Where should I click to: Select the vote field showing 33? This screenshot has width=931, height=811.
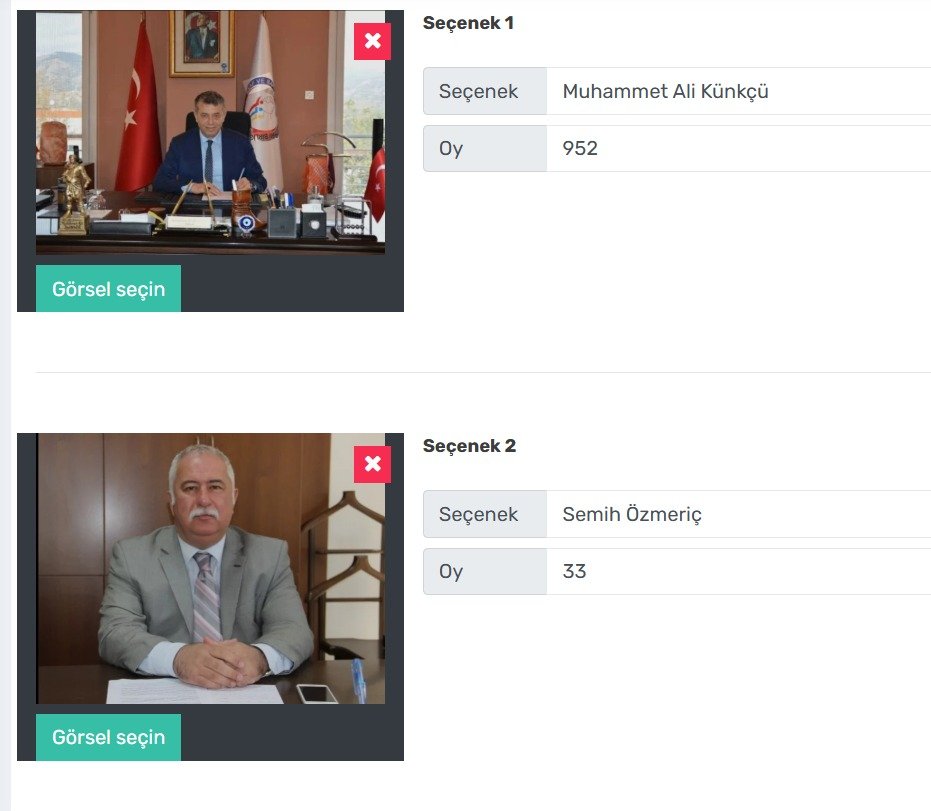click(x=739, y=571)
